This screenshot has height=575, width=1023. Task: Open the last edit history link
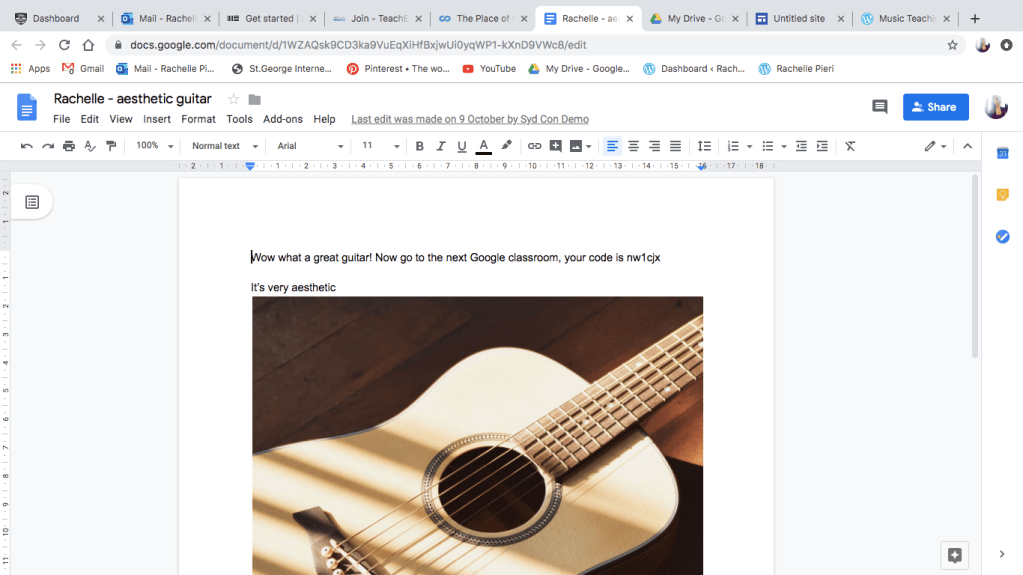pos(470,119)
